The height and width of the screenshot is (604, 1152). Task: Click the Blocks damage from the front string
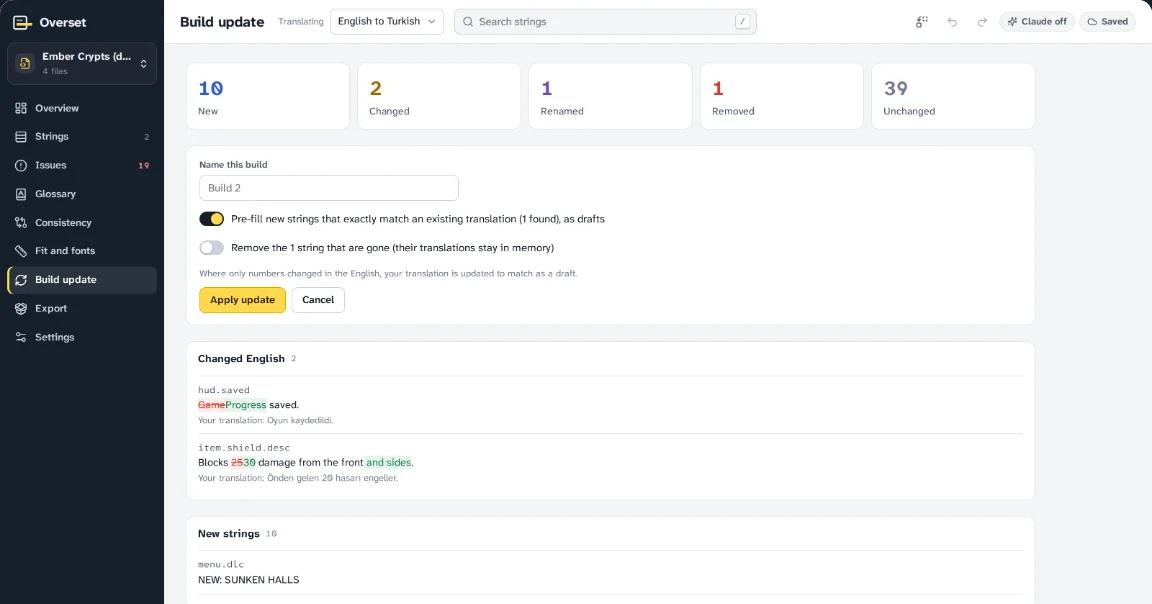coord(306,462)
